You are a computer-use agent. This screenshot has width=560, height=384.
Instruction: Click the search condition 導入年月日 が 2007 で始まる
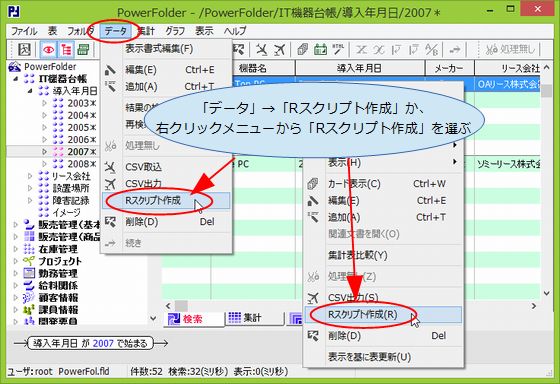pos(90,343)
